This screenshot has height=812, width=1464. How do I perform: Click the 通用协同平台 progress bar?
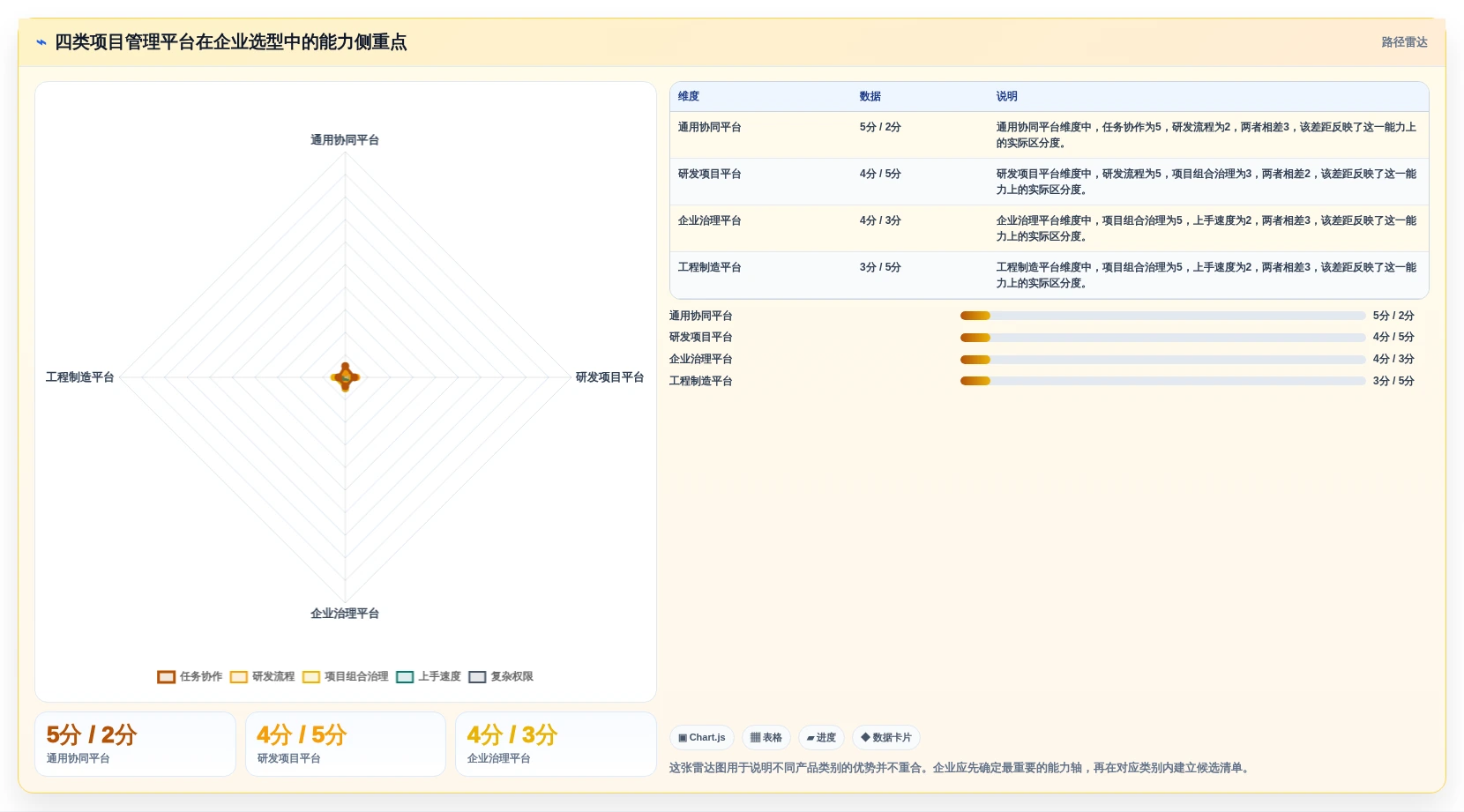(x=1162, y=316)
